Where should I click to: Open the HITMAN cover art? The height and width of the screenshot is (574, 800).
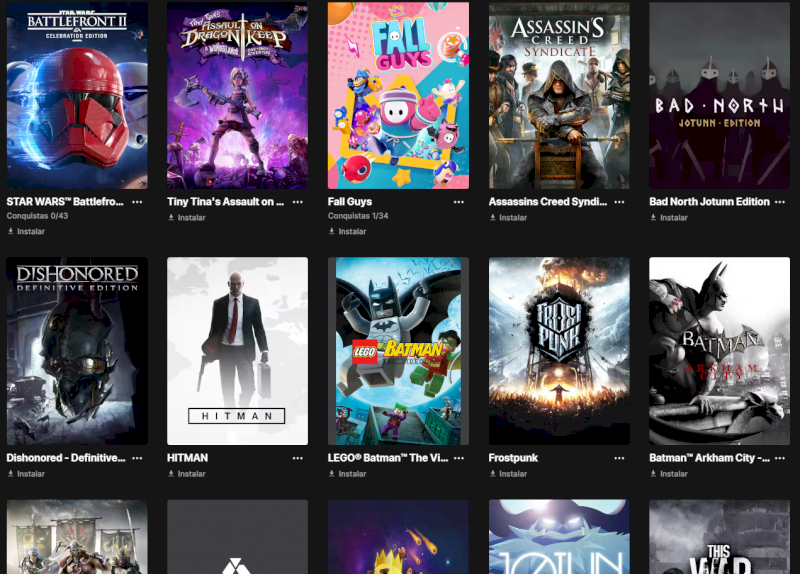238,351
